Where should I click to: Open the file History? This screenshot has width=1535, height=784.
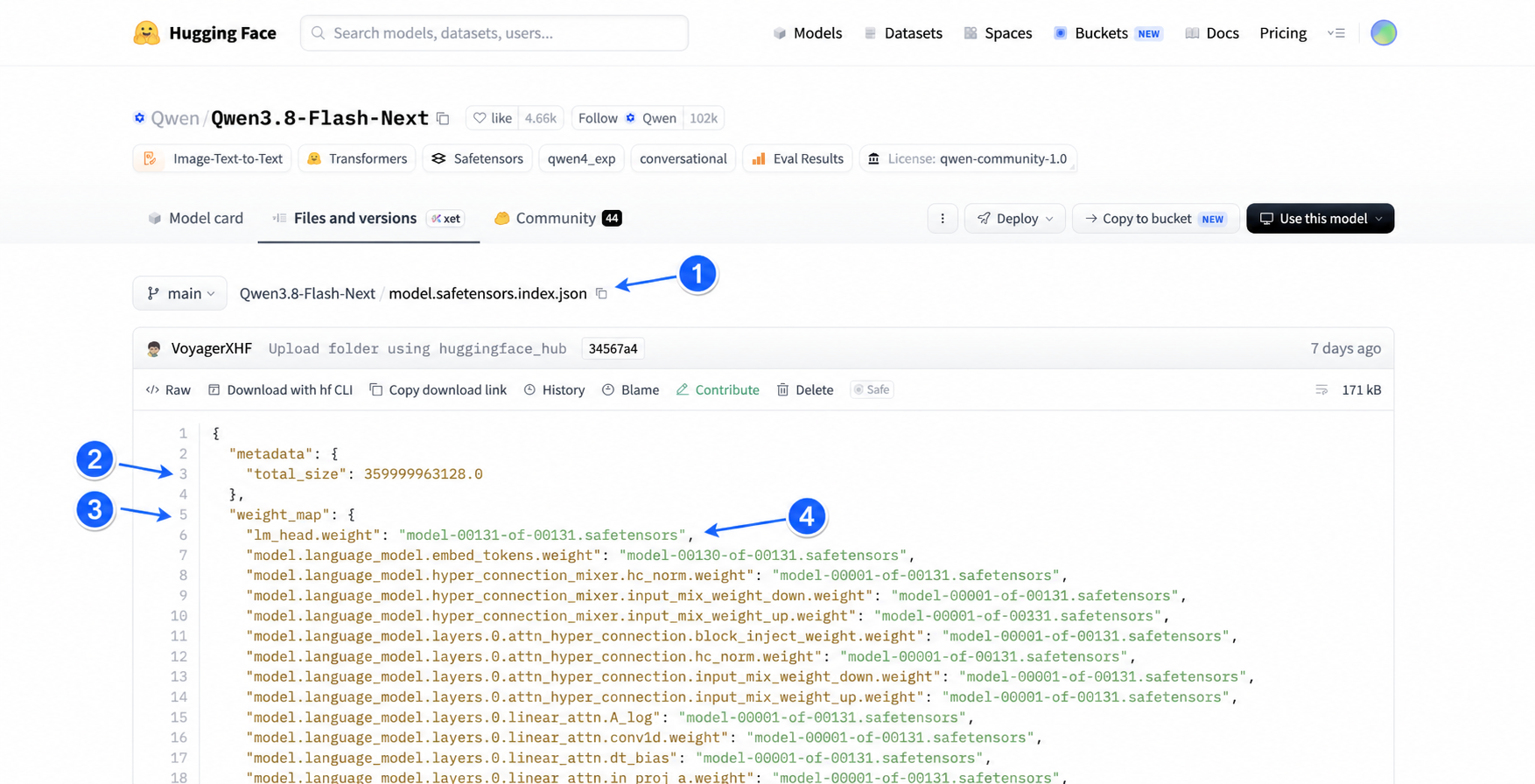554,390
